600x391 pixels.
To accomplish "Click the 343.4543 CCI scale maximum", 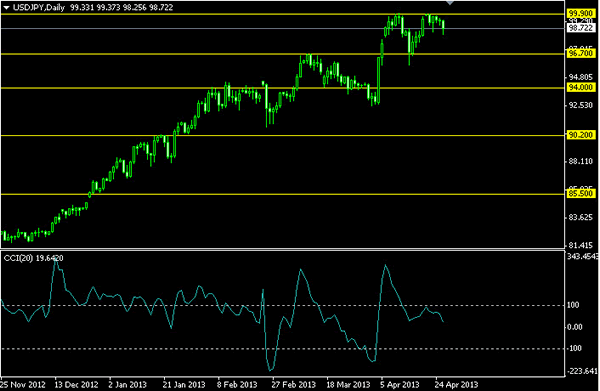I will pos(582,256).
